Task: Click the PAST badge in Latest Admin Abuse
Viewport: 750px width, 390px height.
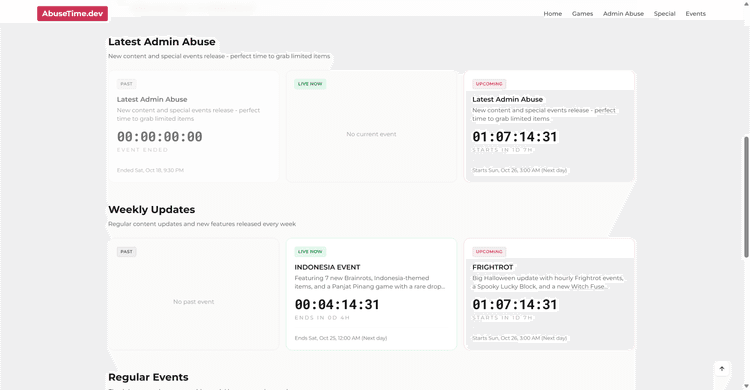Action: tap(126, 84)
